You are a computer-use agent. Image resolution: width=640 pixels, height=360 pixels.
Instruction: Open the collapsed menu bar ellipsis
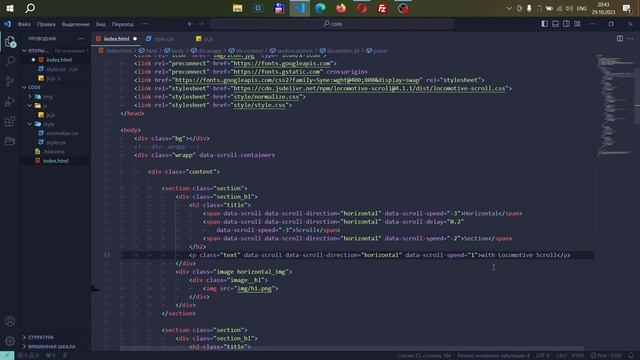(x=145, y=24)
